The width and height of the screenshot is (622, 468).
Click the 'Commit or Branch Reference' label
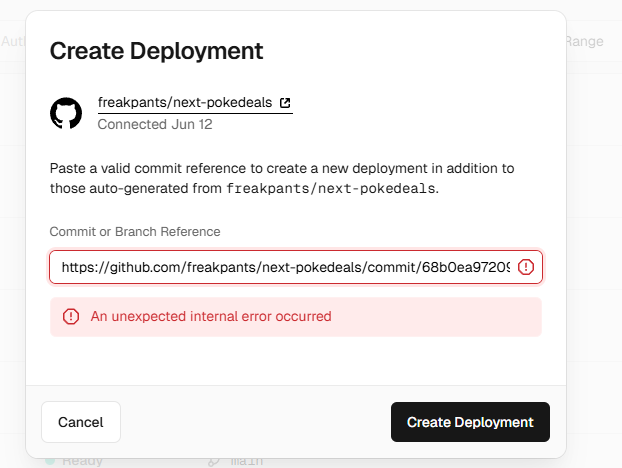coord(135,231)
